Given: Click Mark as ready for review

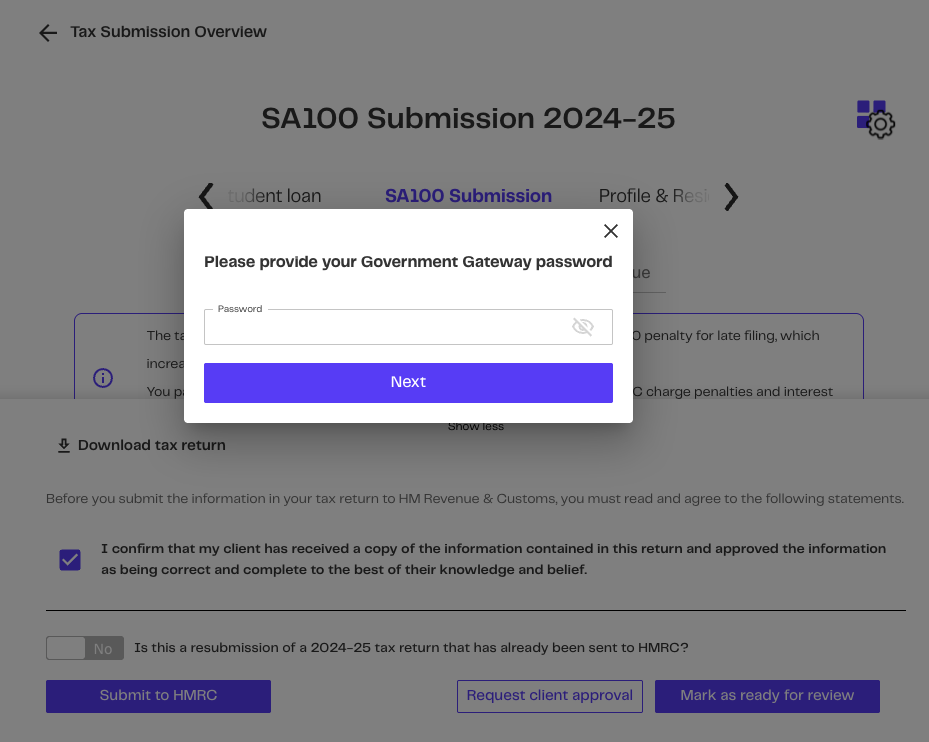Looking at the screenshot, I should 767,696.
